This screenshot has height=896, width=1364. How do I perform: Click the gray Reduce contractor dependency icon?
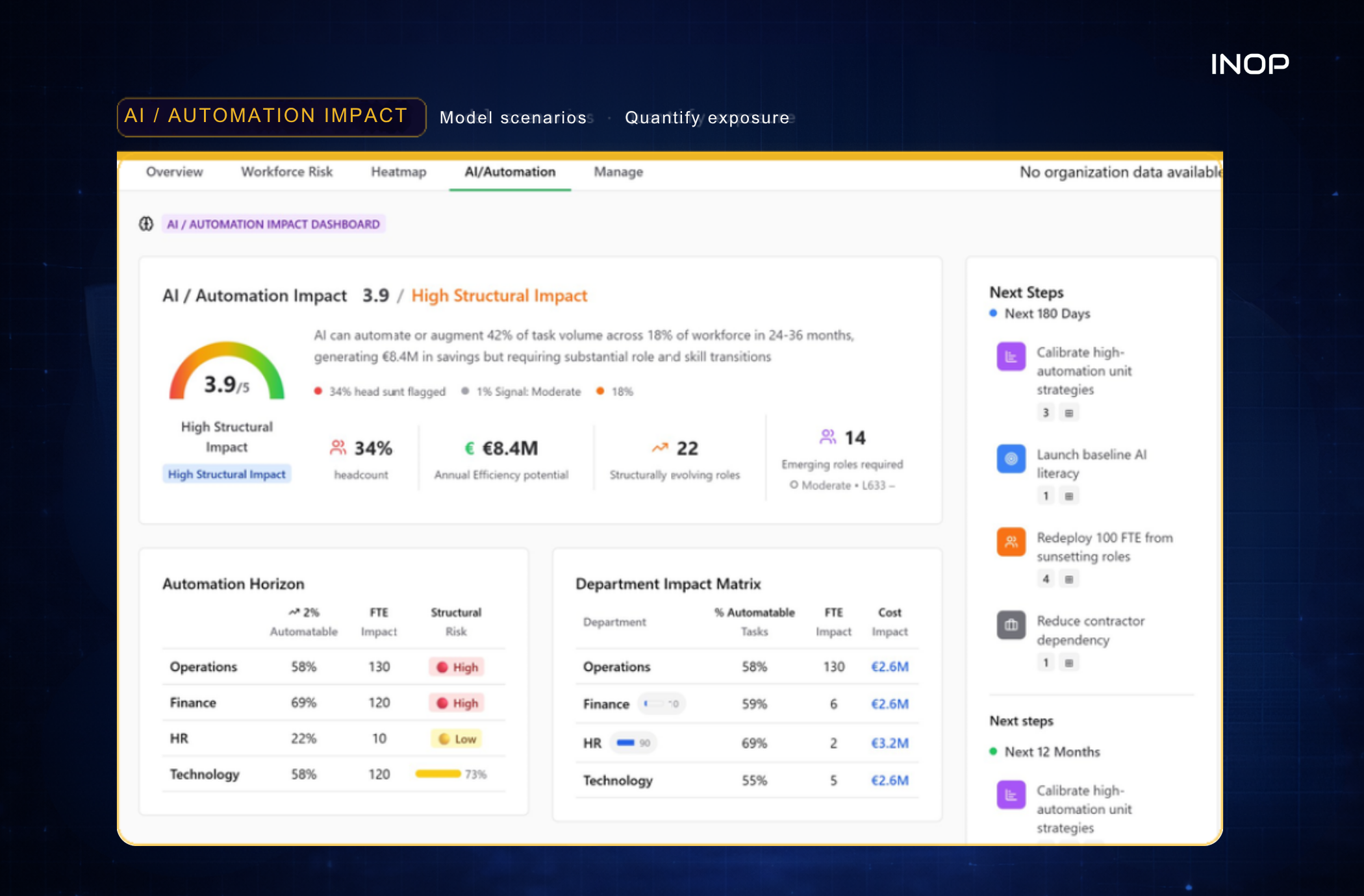coord(1011,625)
